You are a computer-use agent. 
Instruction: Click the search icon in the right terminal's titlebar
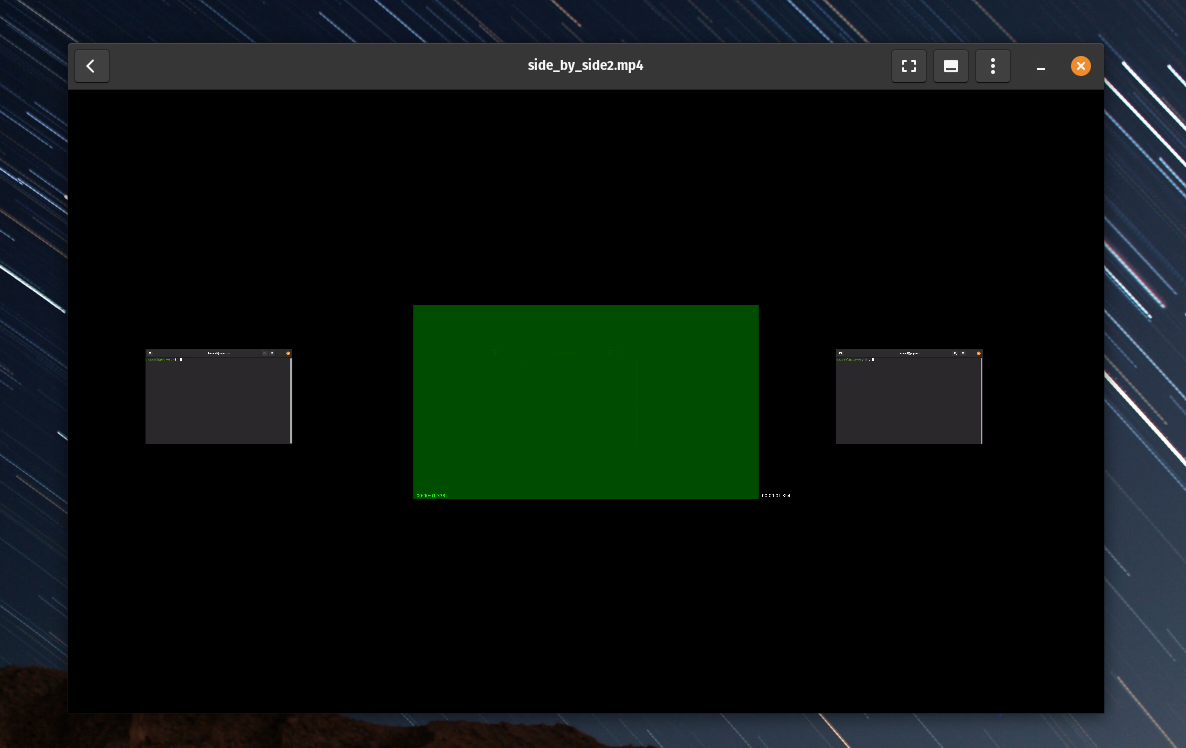[955, 353]
